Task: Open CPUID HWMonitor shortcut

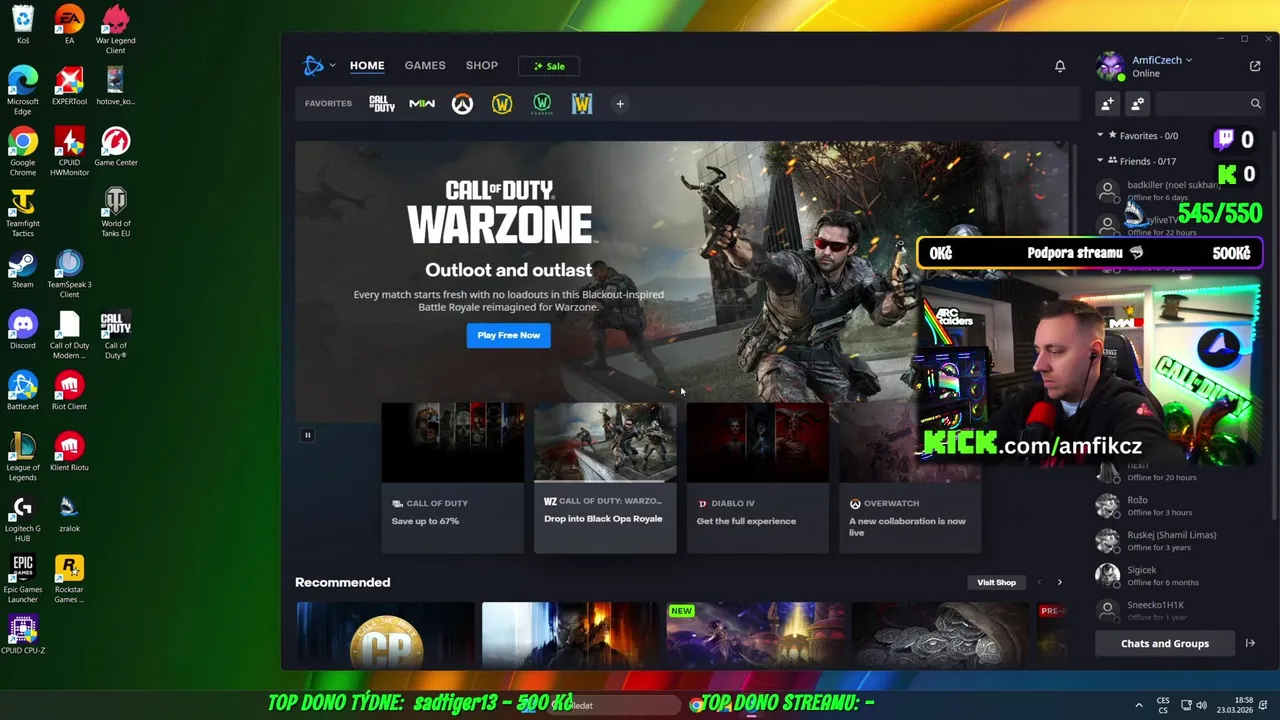Action: click(x=69, y=152)
